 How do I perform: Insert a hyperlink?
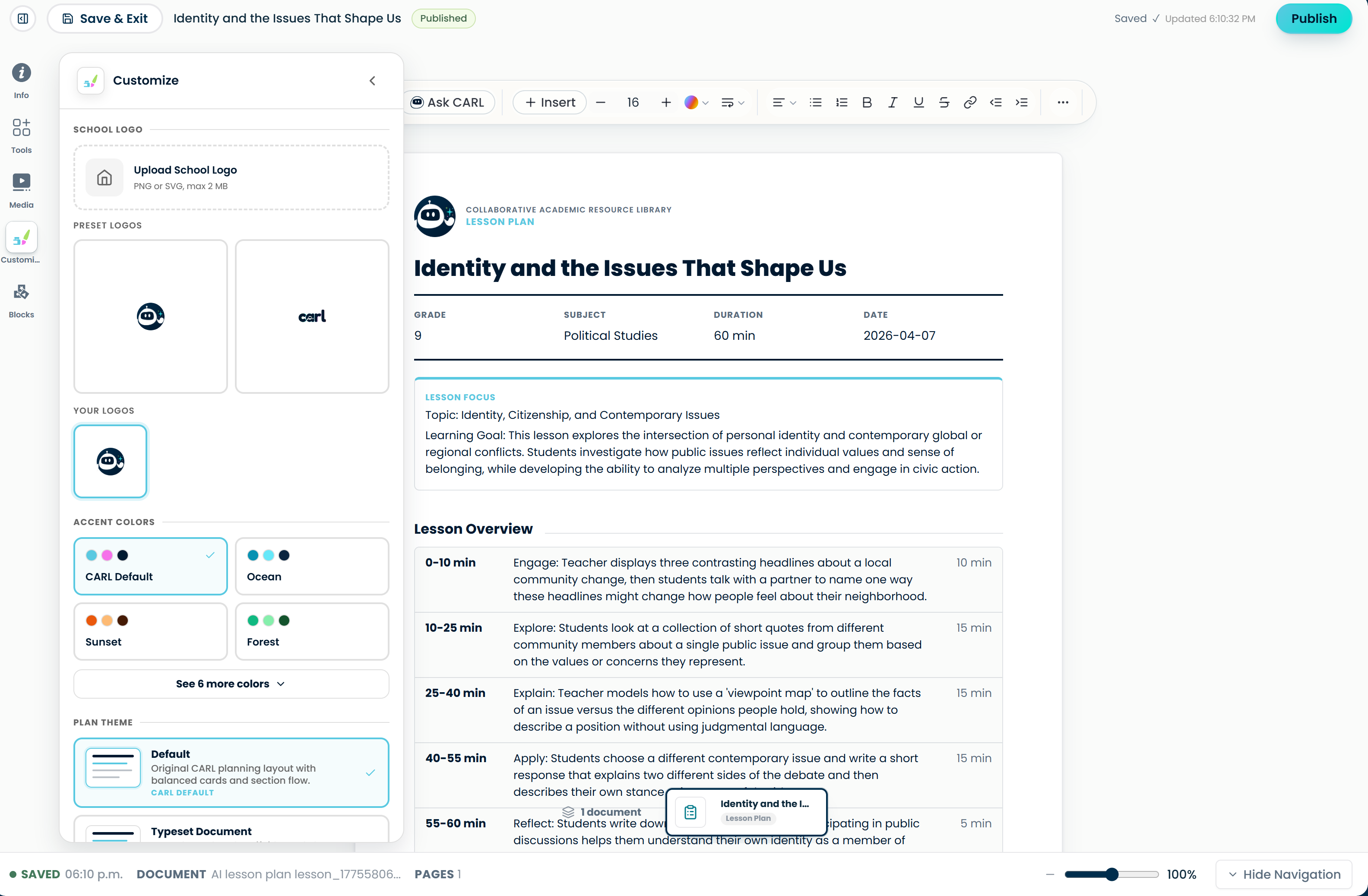point(970,102)
